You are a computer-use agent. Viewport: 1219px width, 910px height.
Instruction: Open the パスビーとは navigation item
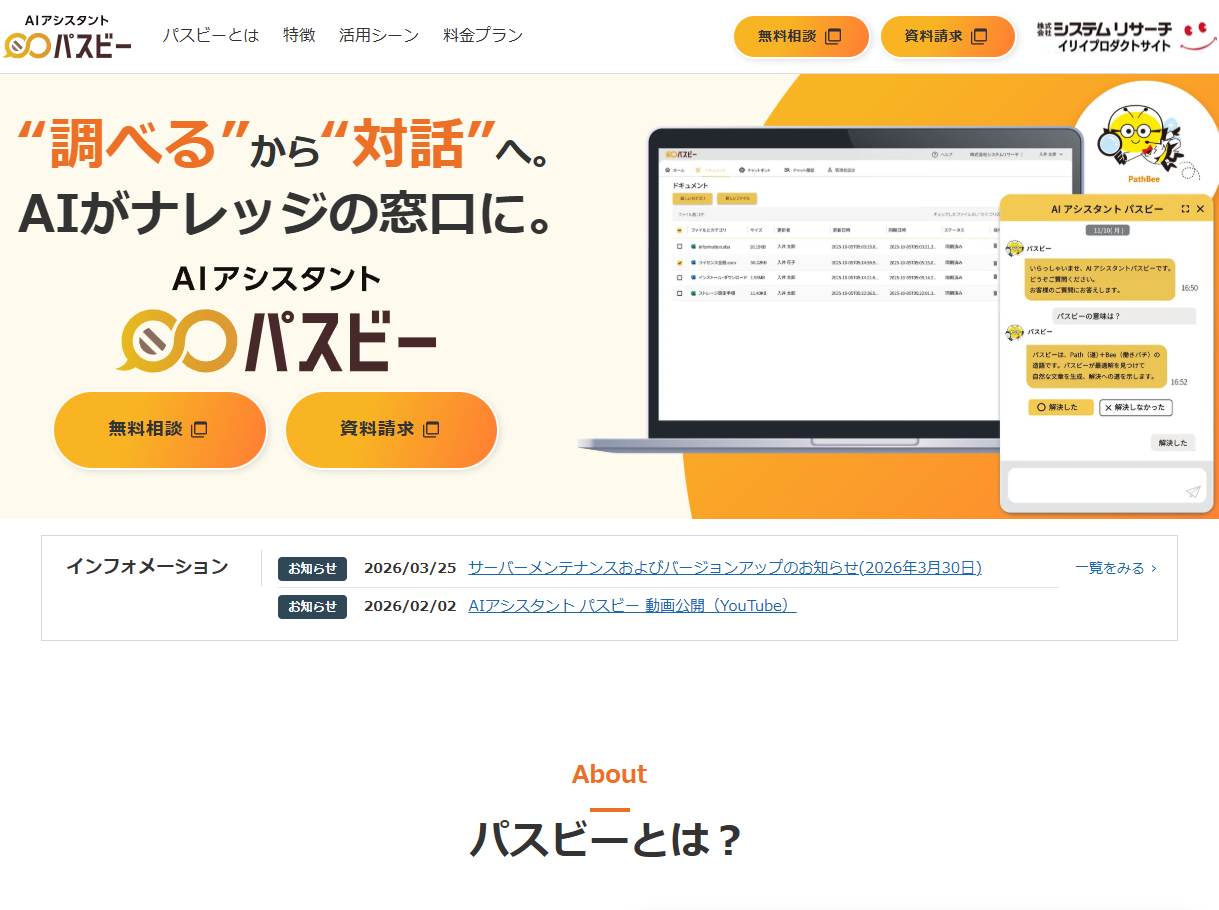[x=211, y=35]
